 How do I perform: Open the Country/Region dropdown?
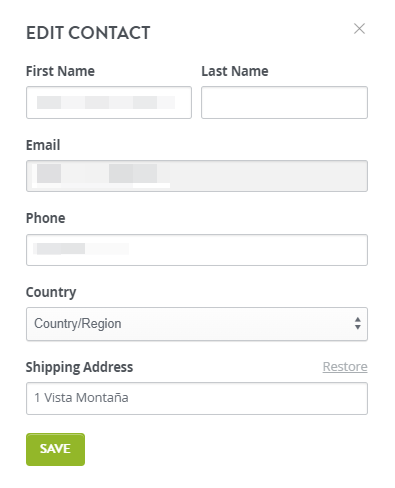[x=197, y=324]
